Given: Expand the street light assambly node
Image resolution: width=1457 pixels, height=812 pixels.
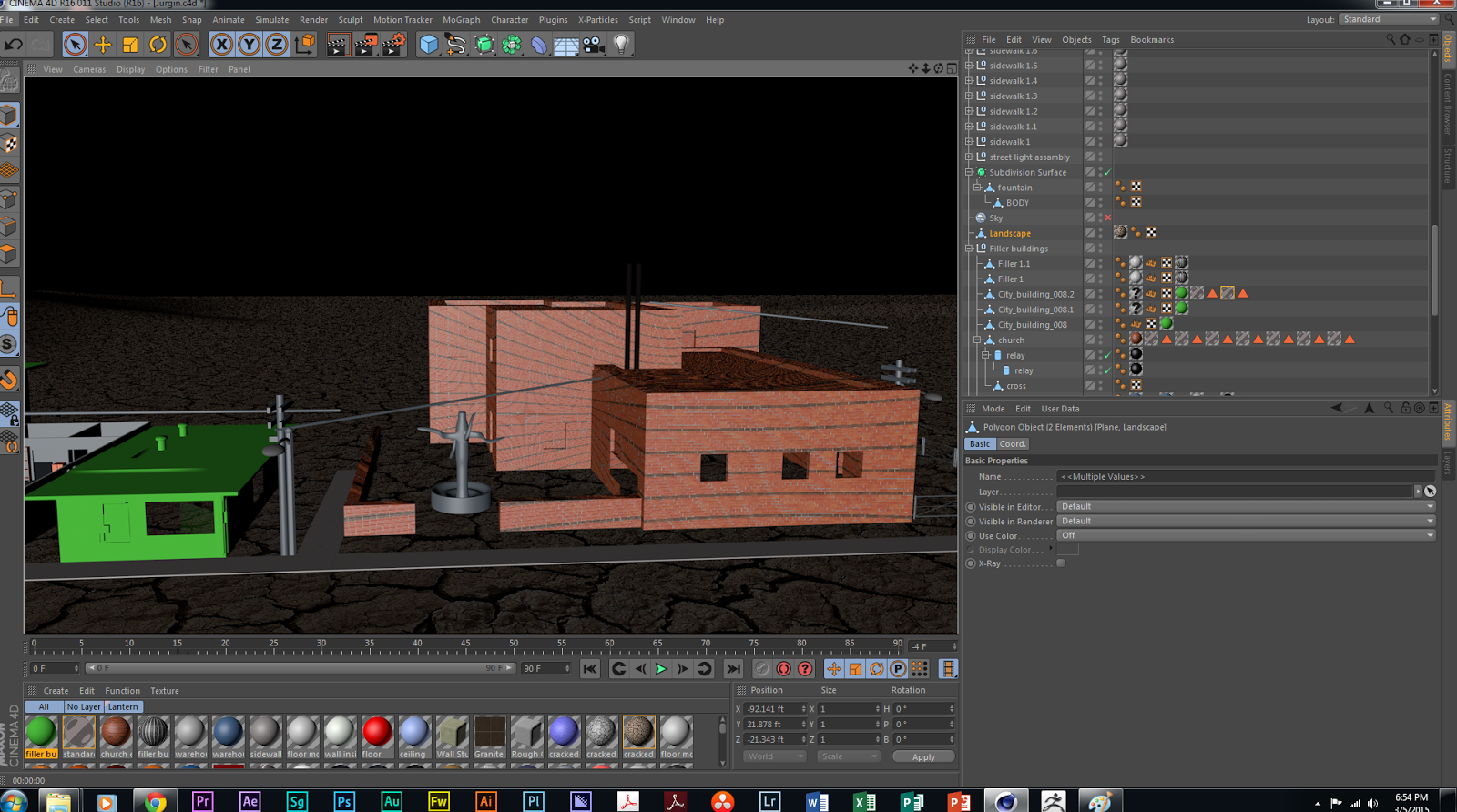Looking at the screenshot, I should 970,157.
